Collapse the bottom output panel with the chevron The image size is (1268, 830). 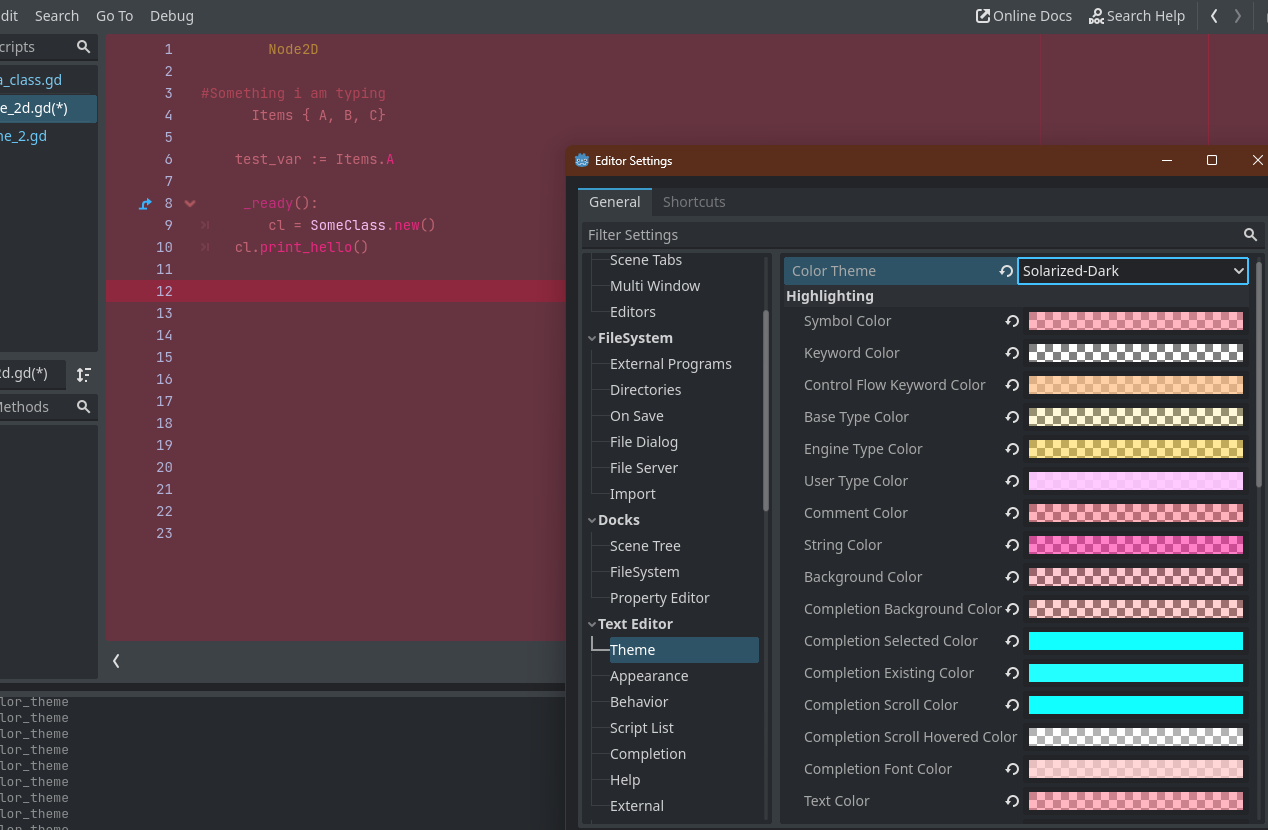tap(115, 661)
